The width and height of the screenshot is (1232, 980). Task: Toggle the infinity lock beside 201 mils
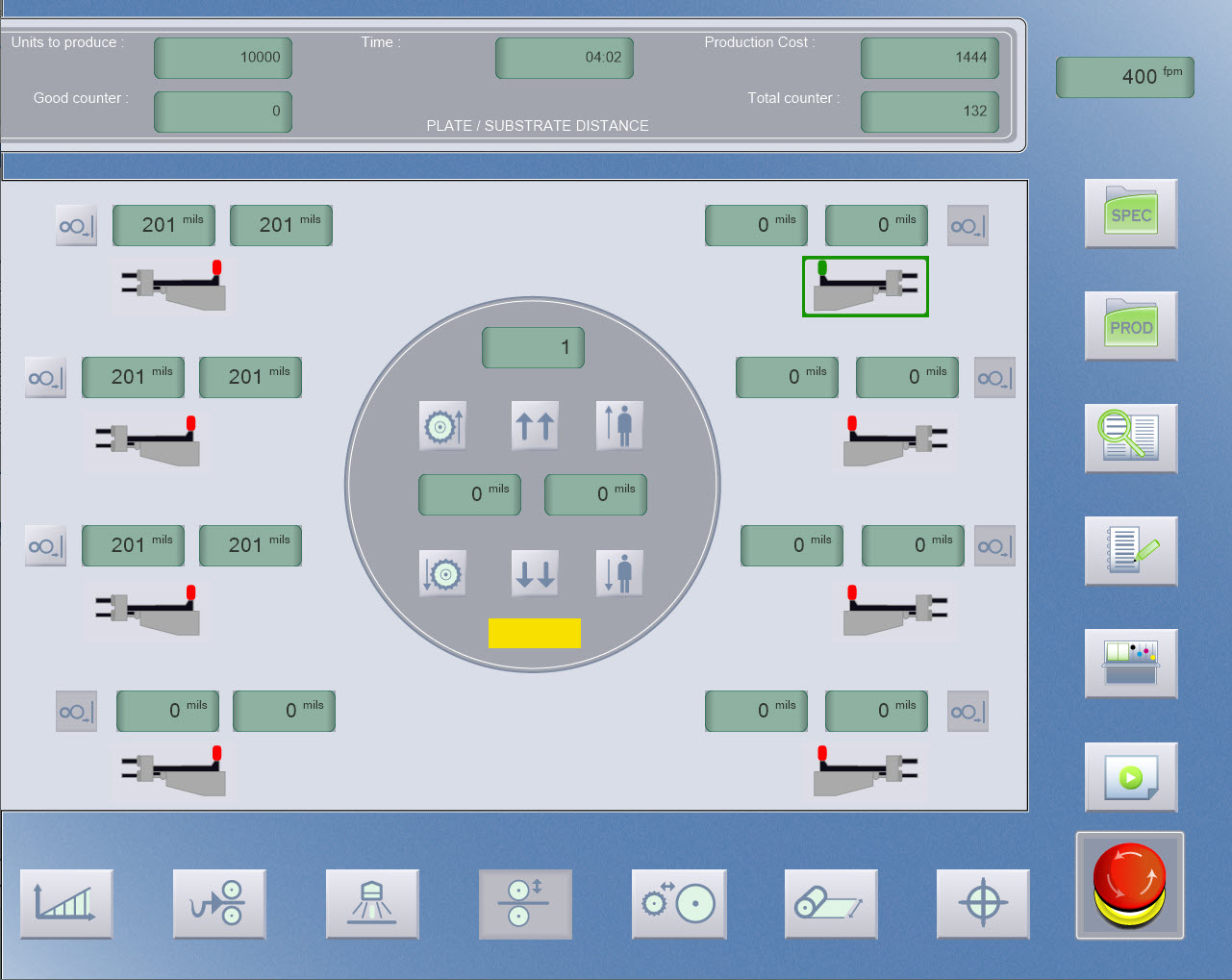[76, 225]
